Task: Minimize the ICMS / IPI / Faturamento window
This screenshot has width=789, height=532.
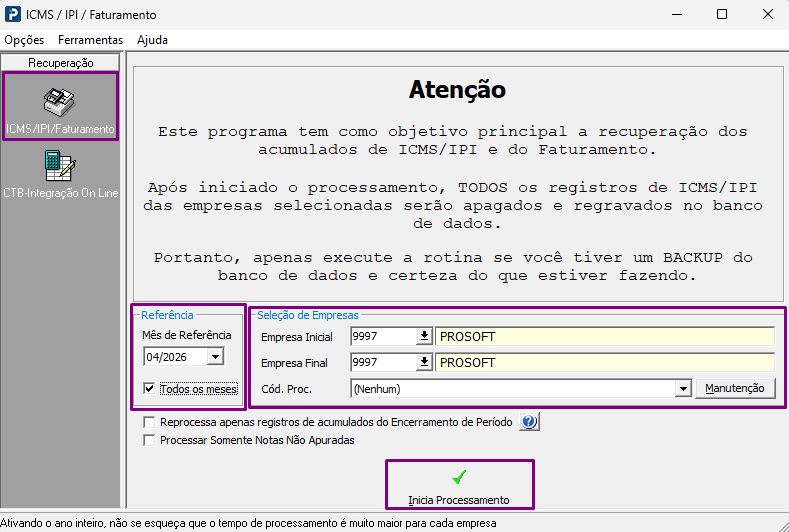Action: click(677, 14)
